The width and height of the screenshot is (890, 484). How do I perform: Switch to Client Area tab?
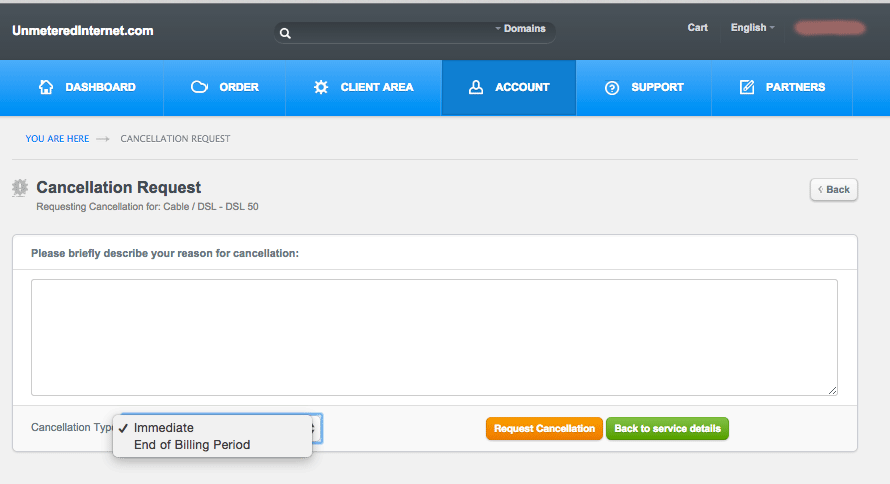[x=364, y=87]
